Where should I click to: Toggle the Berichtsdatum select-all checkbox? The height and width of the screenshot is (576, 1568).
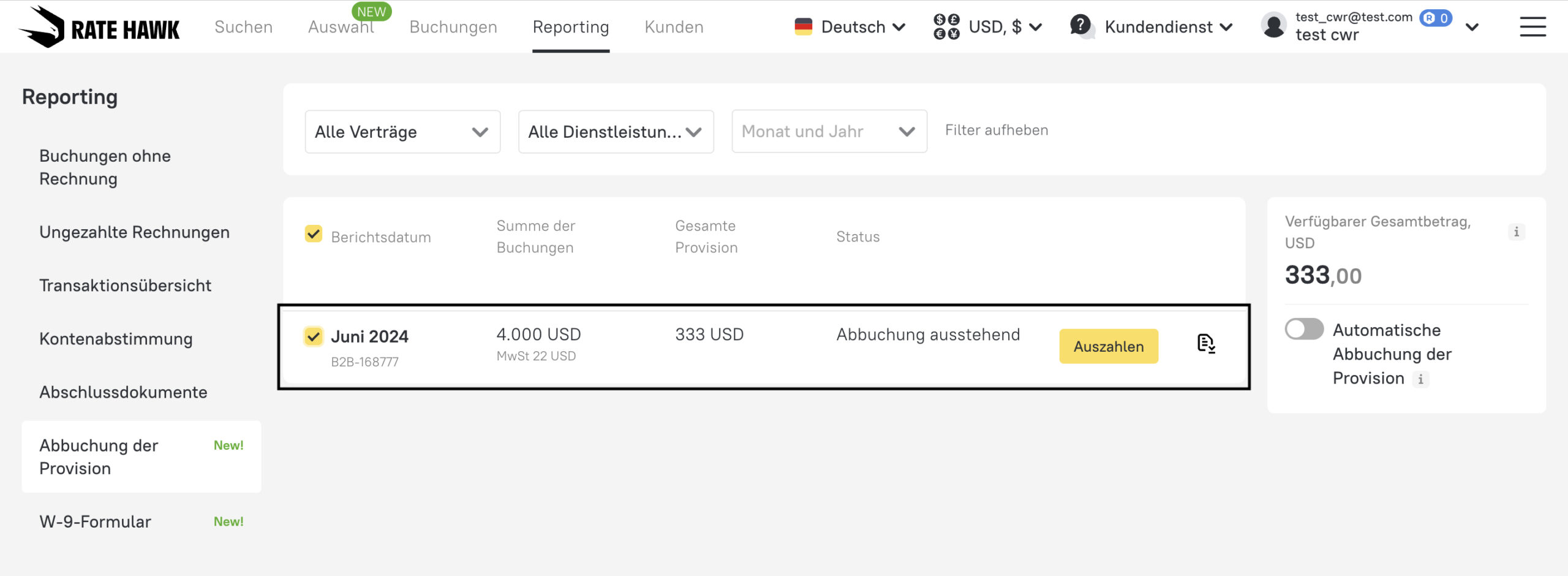tap(314, 234)
